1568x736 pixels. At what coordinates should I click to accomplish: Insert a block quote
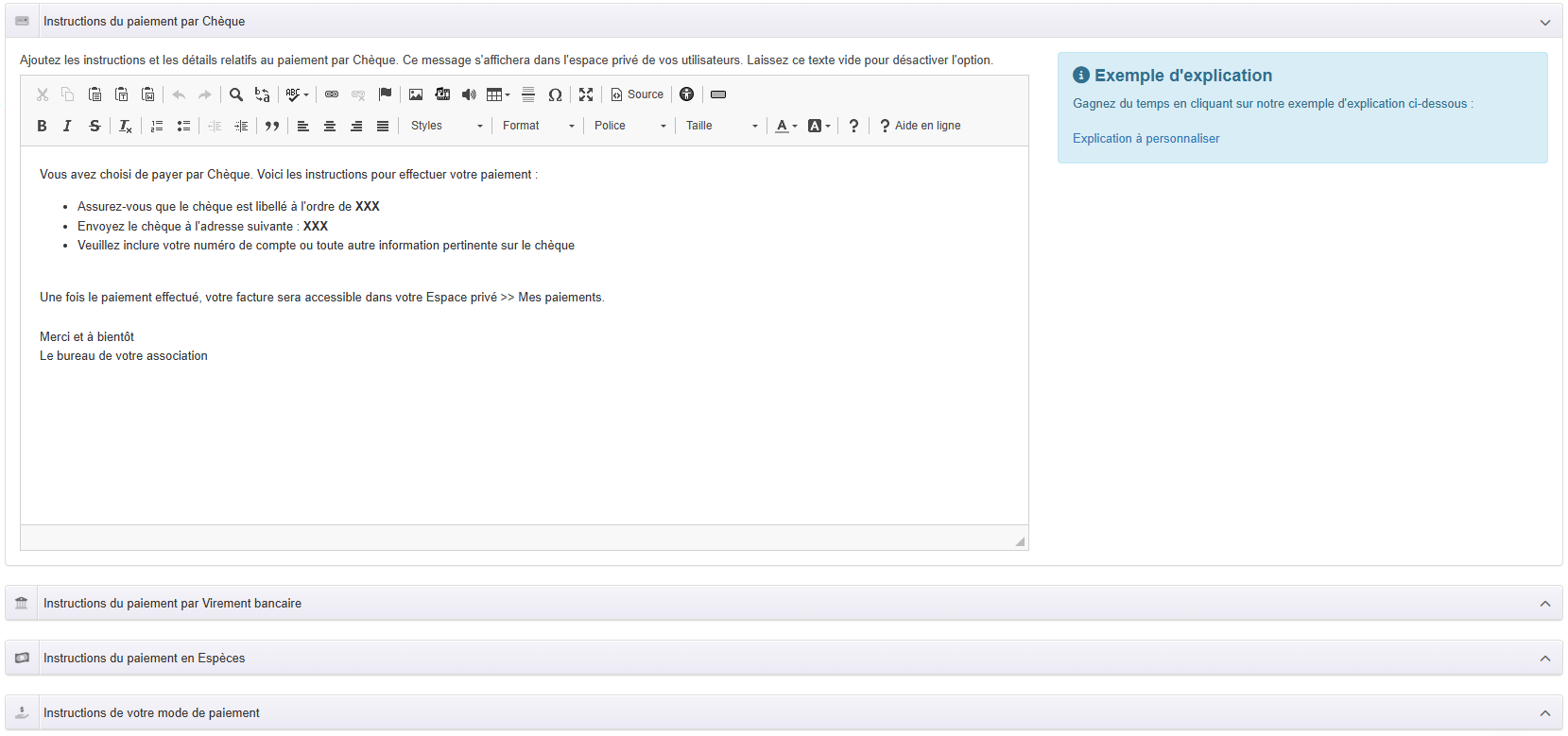coord(272,126)
